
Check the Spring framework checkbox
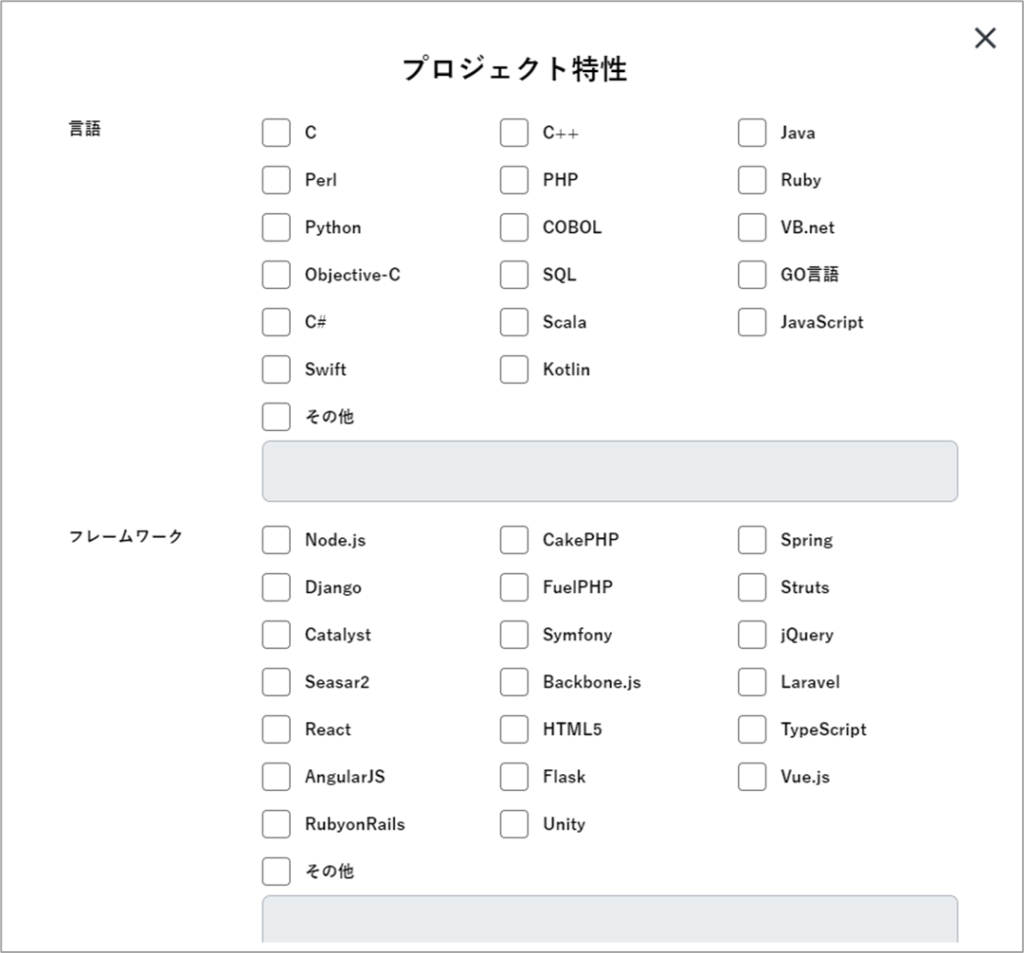point(752,540)
